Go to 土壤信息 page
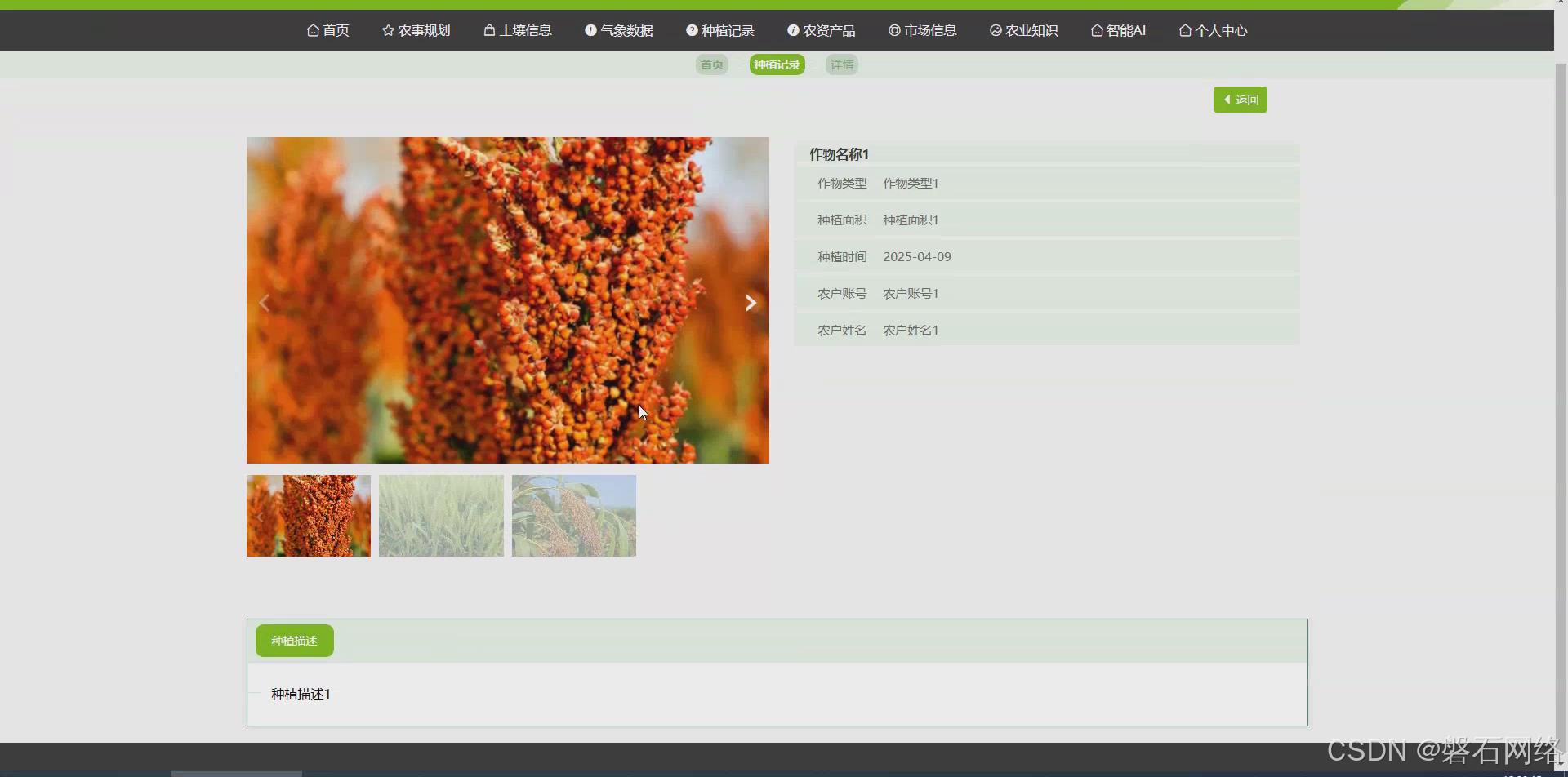Viewport: 1568px width, 777px height. pyautogui.click(x=518, y=30)
